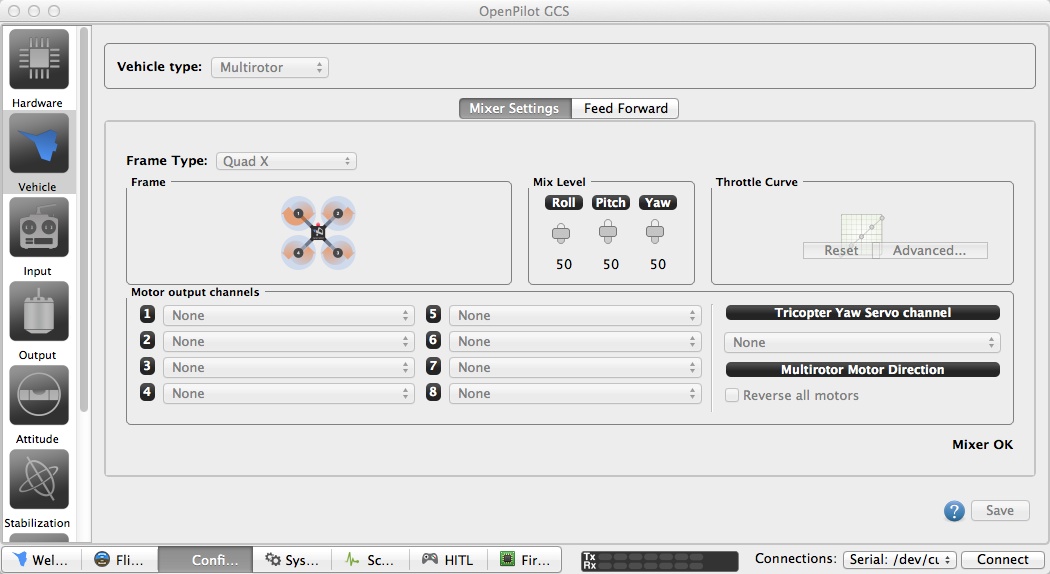Open the Attitude horizon icon

pos(39,396)
